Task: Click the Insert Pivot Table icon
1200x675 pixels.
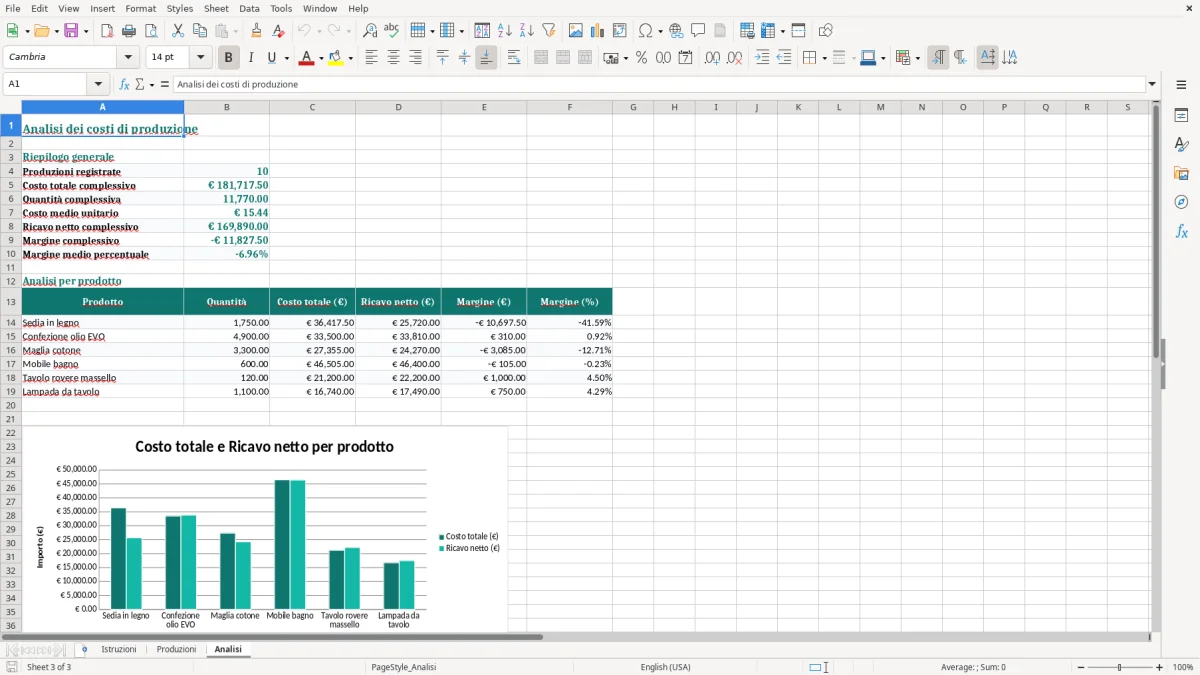Action: pos(620,31)
